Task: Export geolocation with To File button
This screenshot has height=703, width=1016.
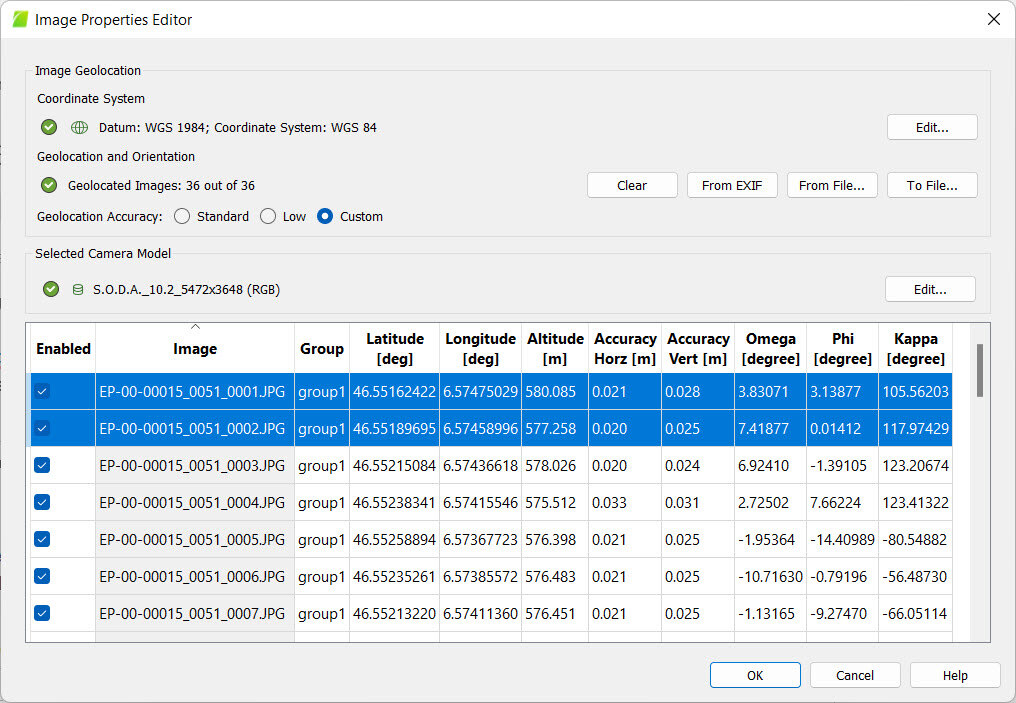Action: click(932, 185)
